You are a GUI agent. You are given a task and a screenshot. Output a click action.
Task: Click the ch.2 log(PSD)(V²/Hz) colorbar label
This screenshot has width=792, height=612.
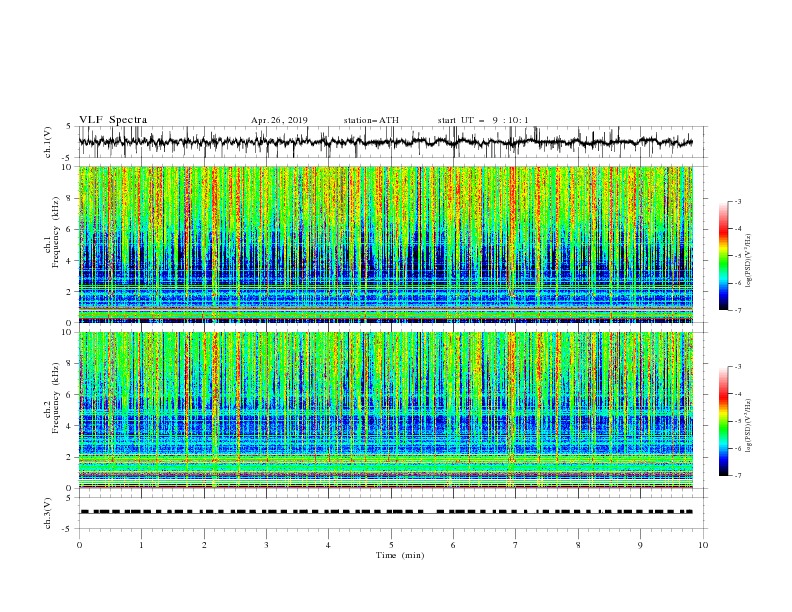point(748,425)
